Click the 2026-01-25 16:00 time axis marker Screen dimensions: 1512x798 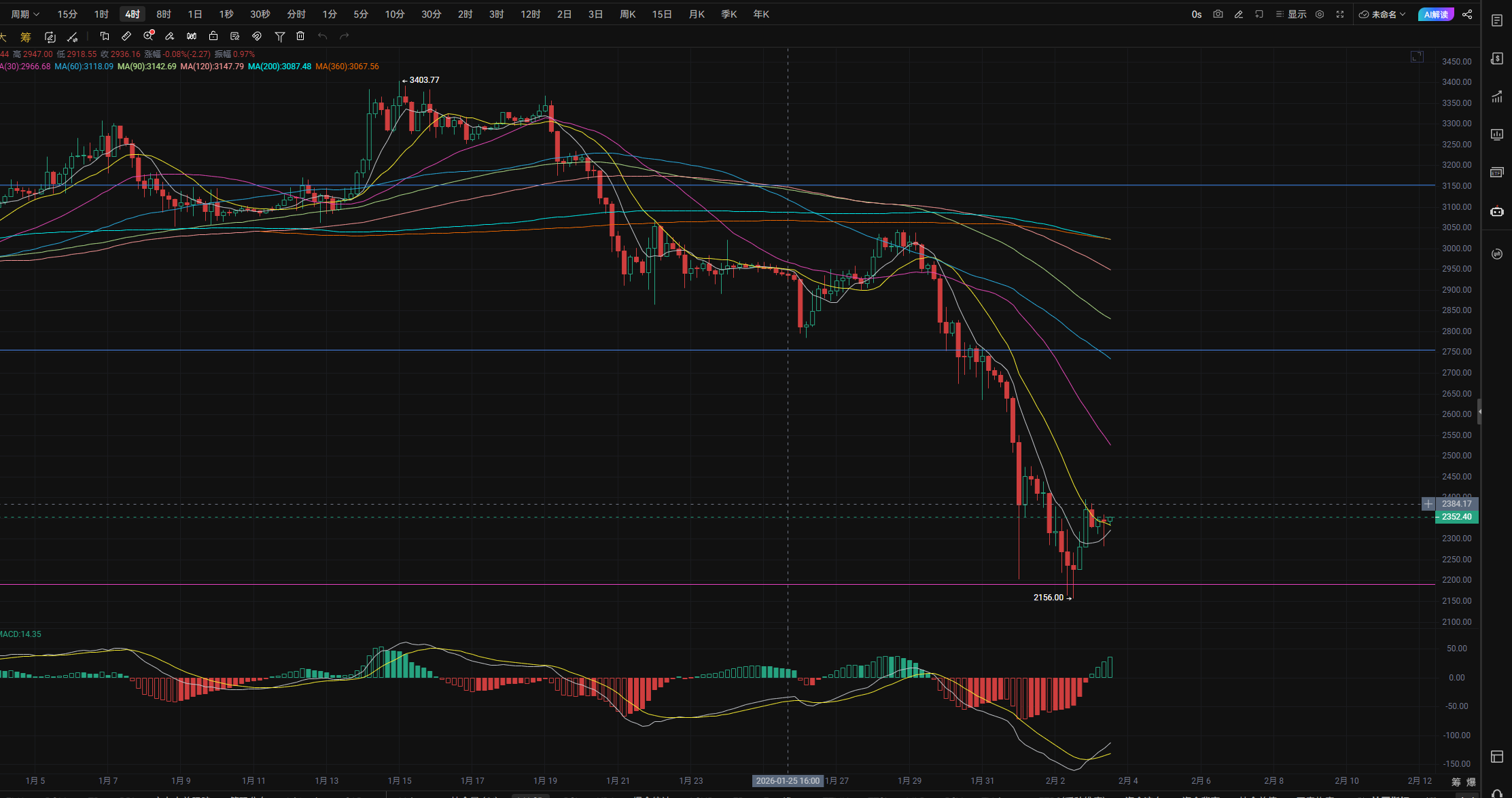(x=788, y=781)
